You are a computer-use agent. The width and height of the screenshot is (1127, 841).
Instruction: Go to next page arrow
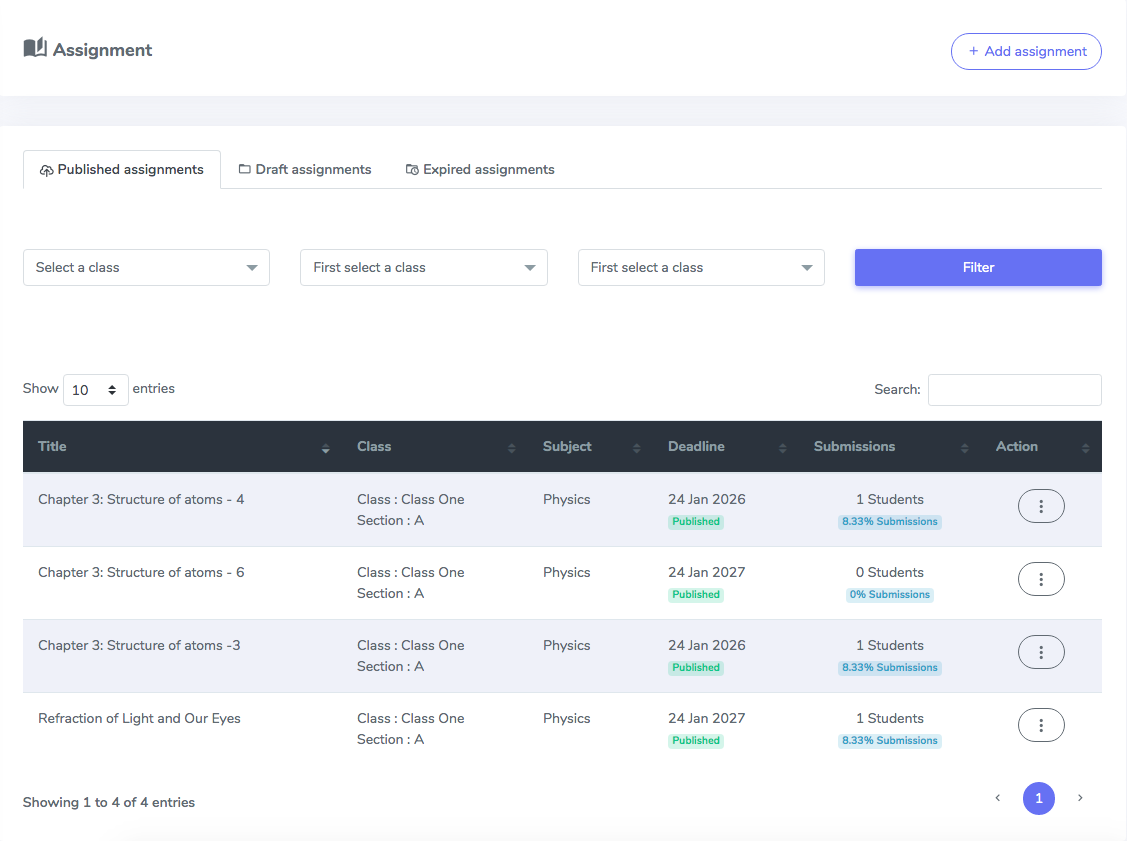pyautogui.click(x=1080, y=798)
